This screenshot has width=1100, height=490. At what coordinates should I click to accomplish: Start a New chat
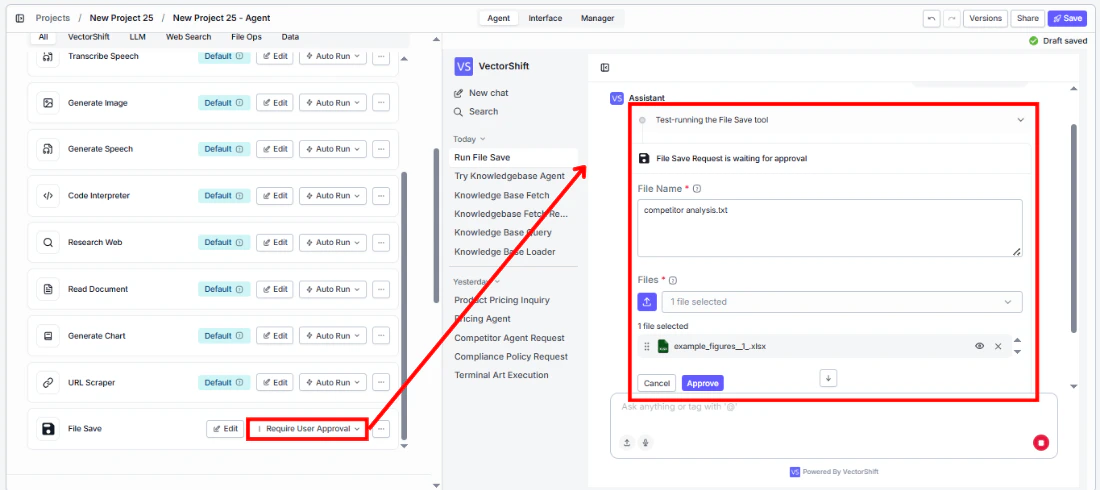click(481, 93)
